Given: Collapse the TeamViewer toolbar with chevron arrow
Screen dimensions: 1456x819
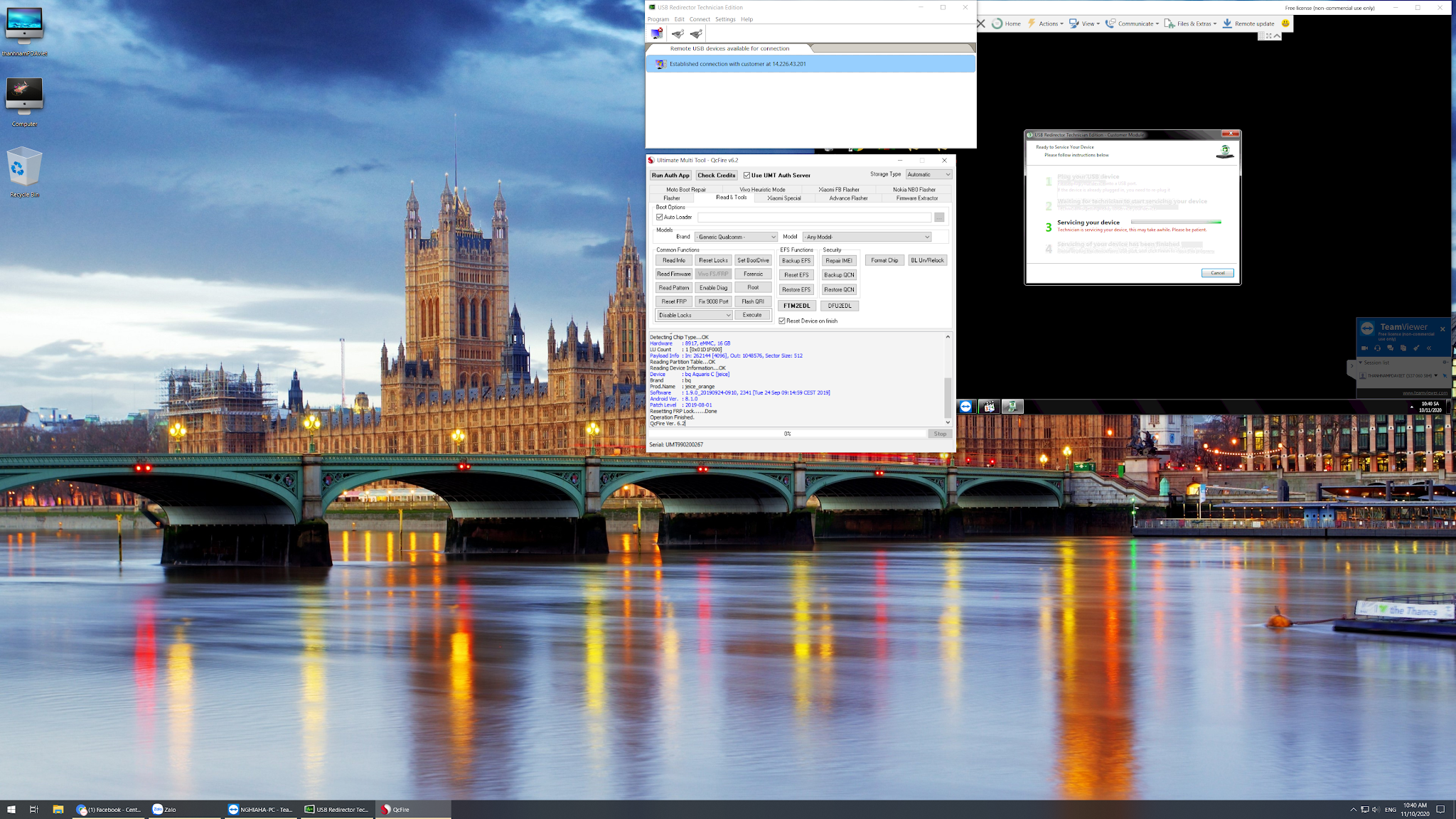Looking at the screenshot, I should [x=1277, y=36].
